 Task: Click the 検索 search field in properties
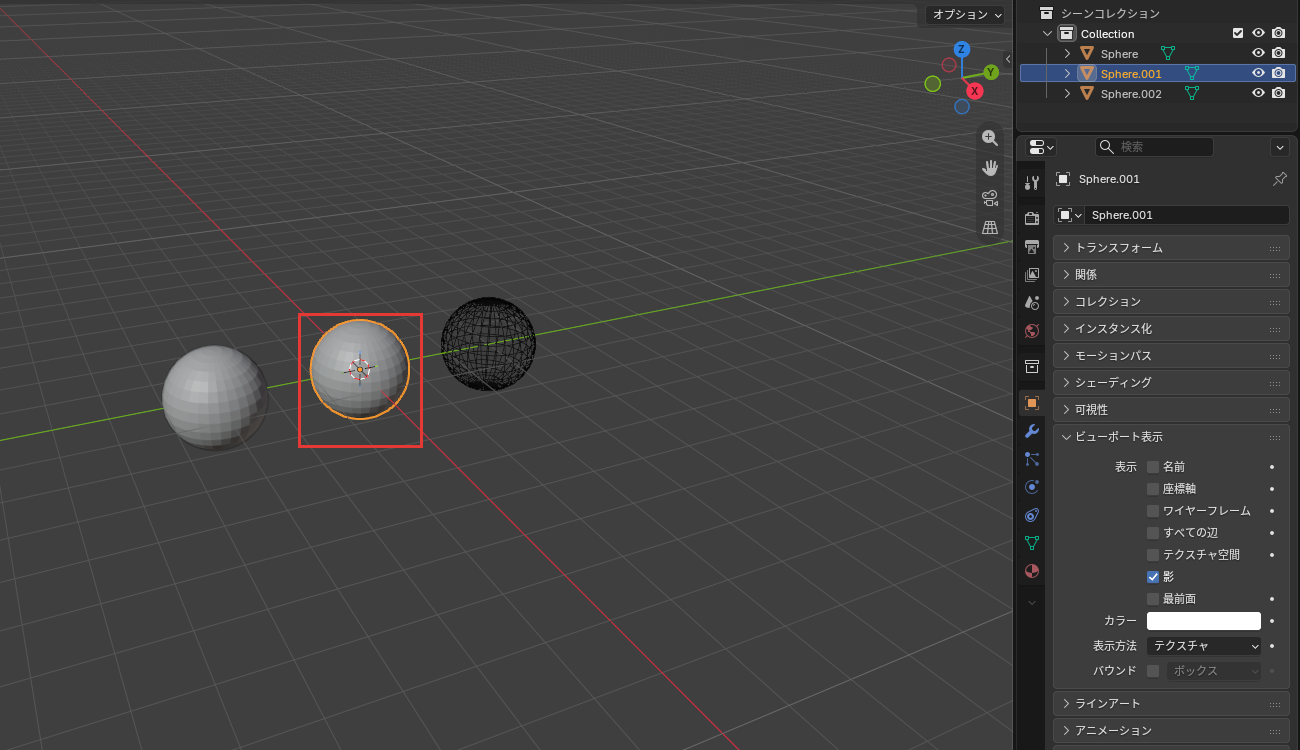click(1154, 147)
